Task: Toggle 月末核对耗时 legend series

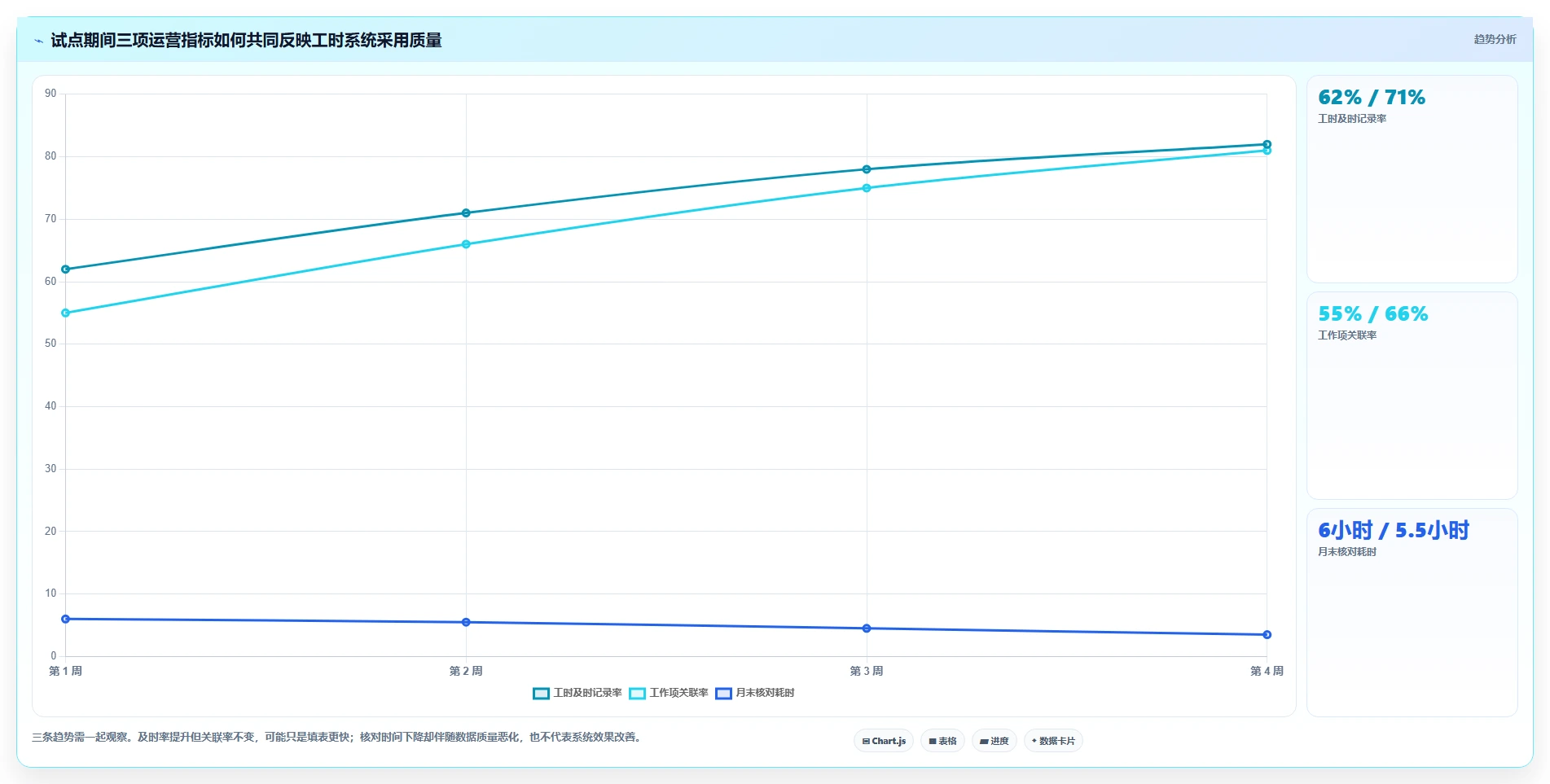Action: [x=755, y=693]
